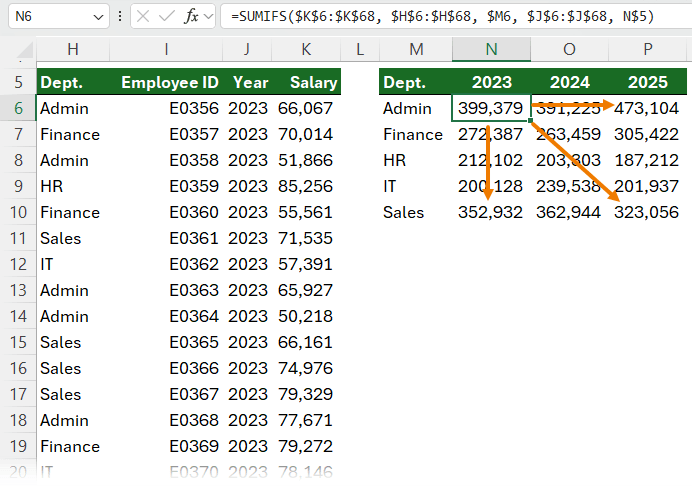Select employee ID cell E0359
This screenshot has width=692, height=486.
tap(166, 186)
